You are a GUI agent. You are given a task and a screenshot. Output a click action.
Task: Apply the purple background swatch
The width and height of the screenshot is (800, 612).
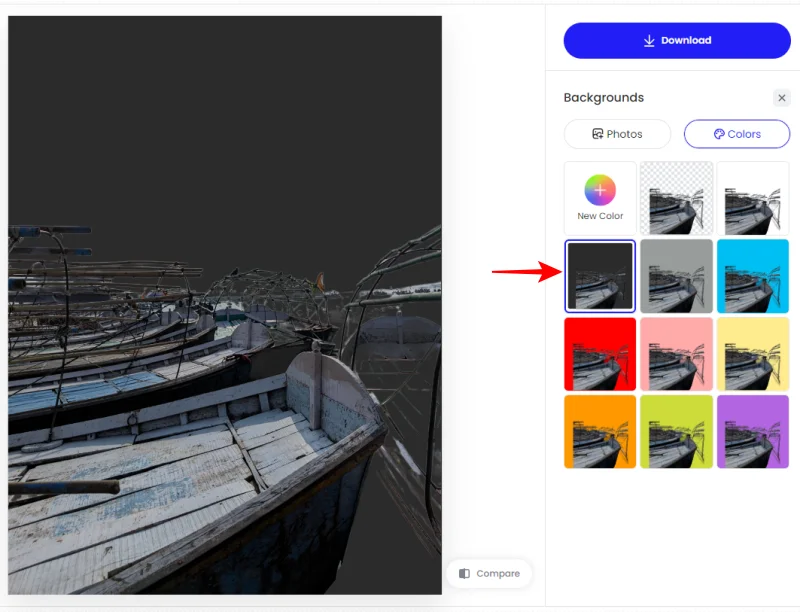point(753,431)
